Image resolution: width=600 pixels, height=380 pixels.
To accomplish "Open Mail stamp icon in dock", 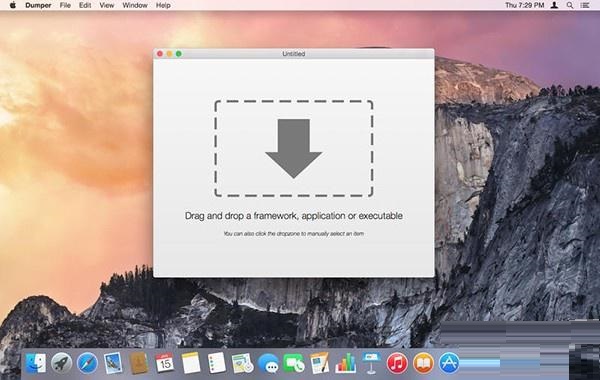I will point(113,363).
